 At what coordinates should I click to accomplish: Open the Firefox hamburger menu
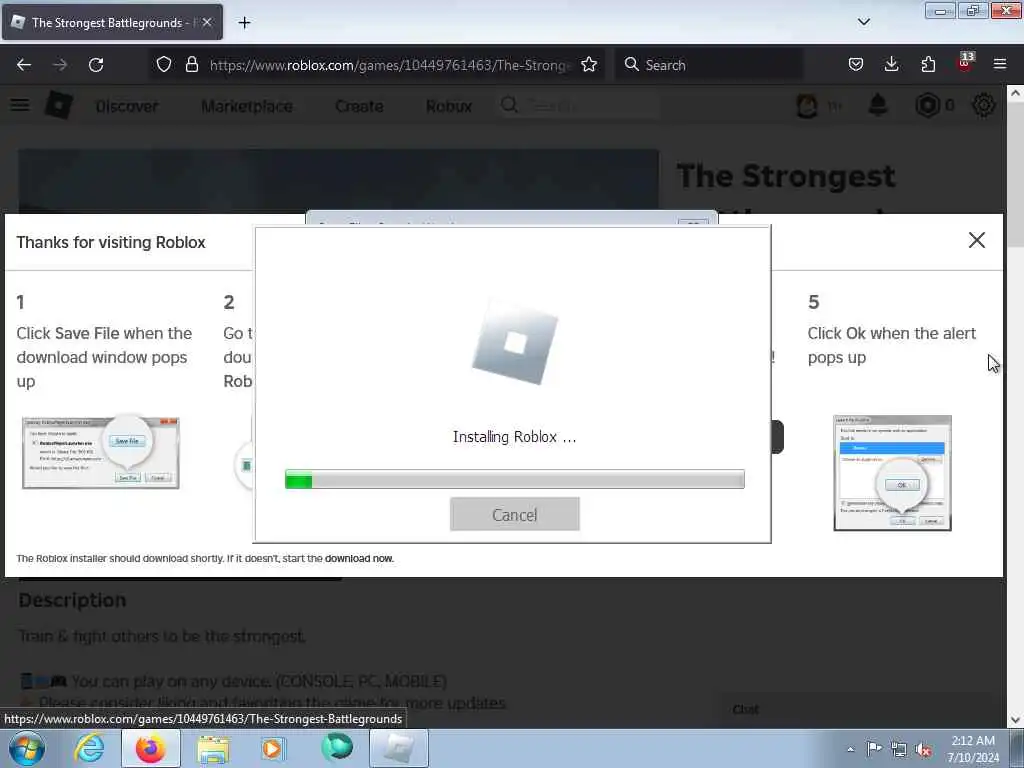(x=1000, y=65)
